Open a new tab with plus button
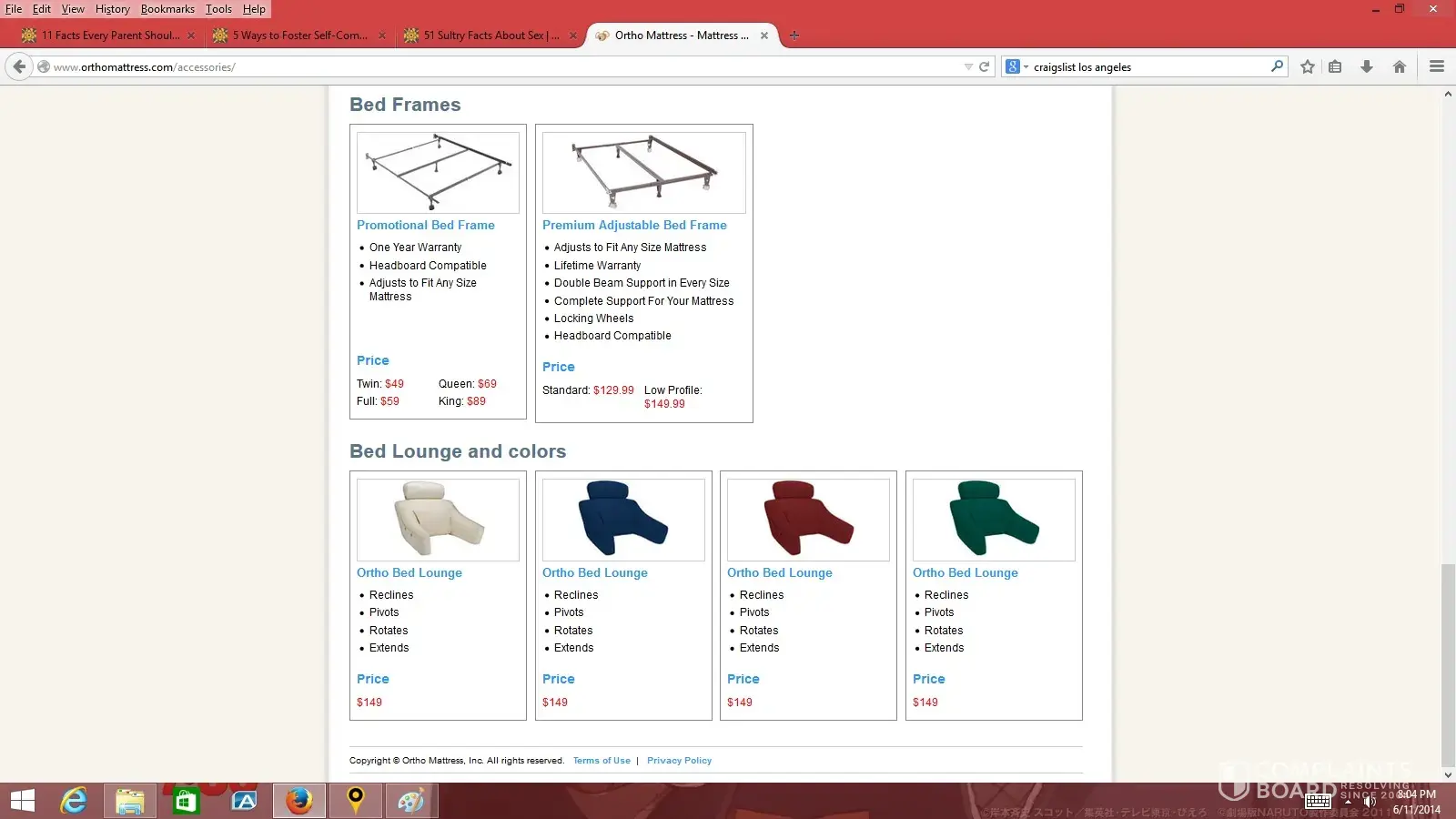 794,35
